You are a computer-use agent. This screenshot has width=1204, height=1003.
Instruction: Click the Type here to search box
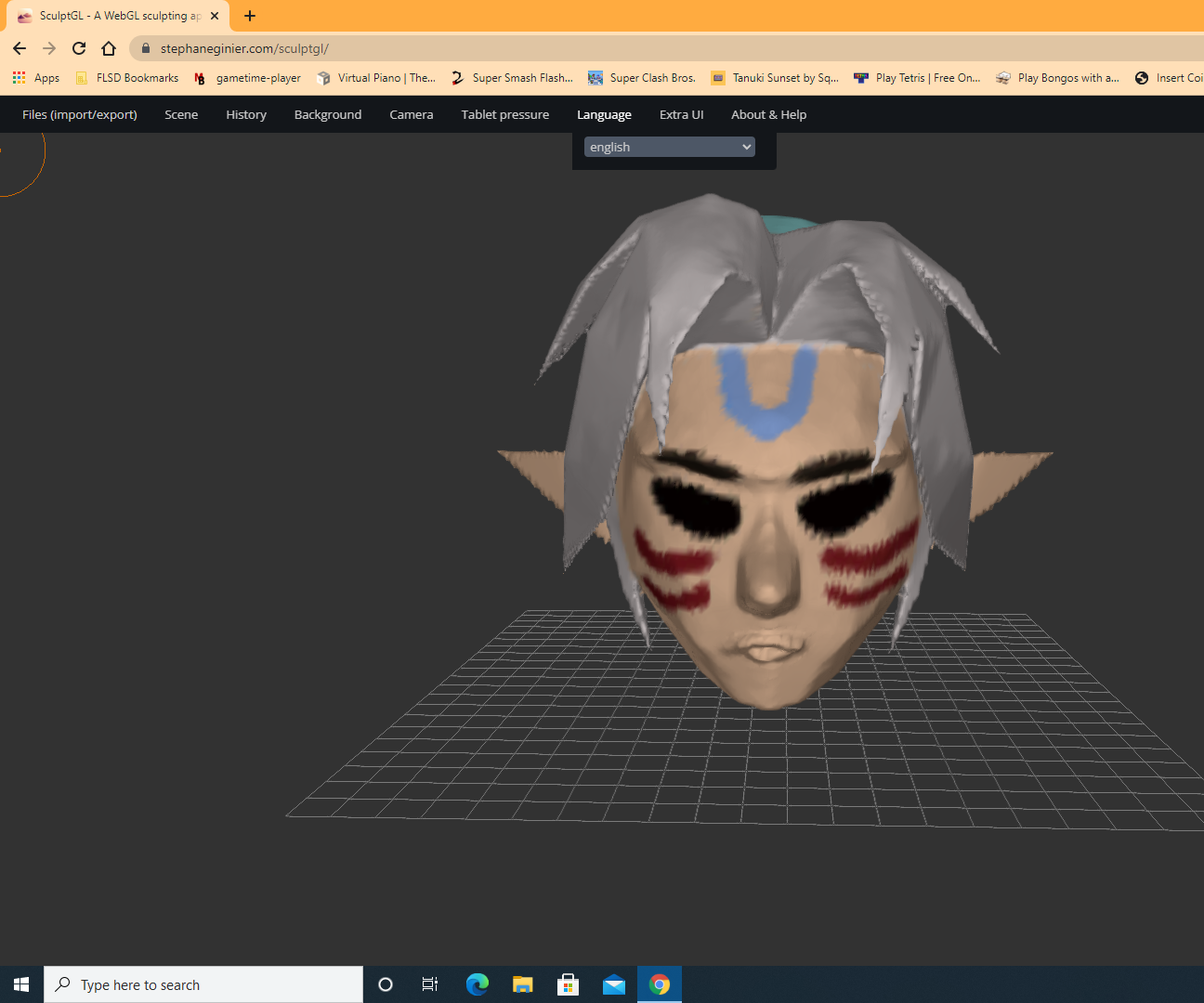(203, 983)
